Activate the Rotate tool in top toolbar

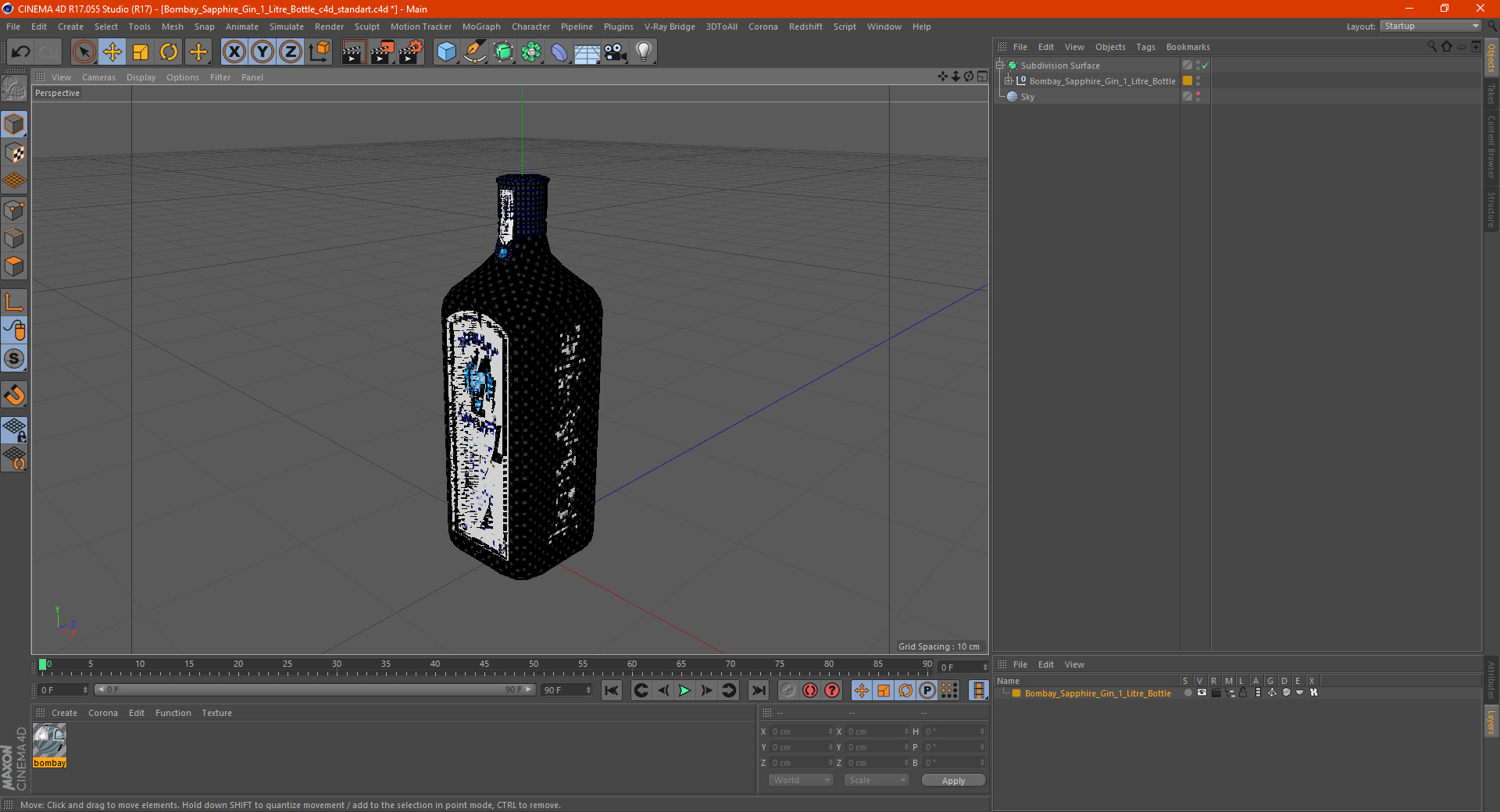pyautogui.click(x=169, y=52)
